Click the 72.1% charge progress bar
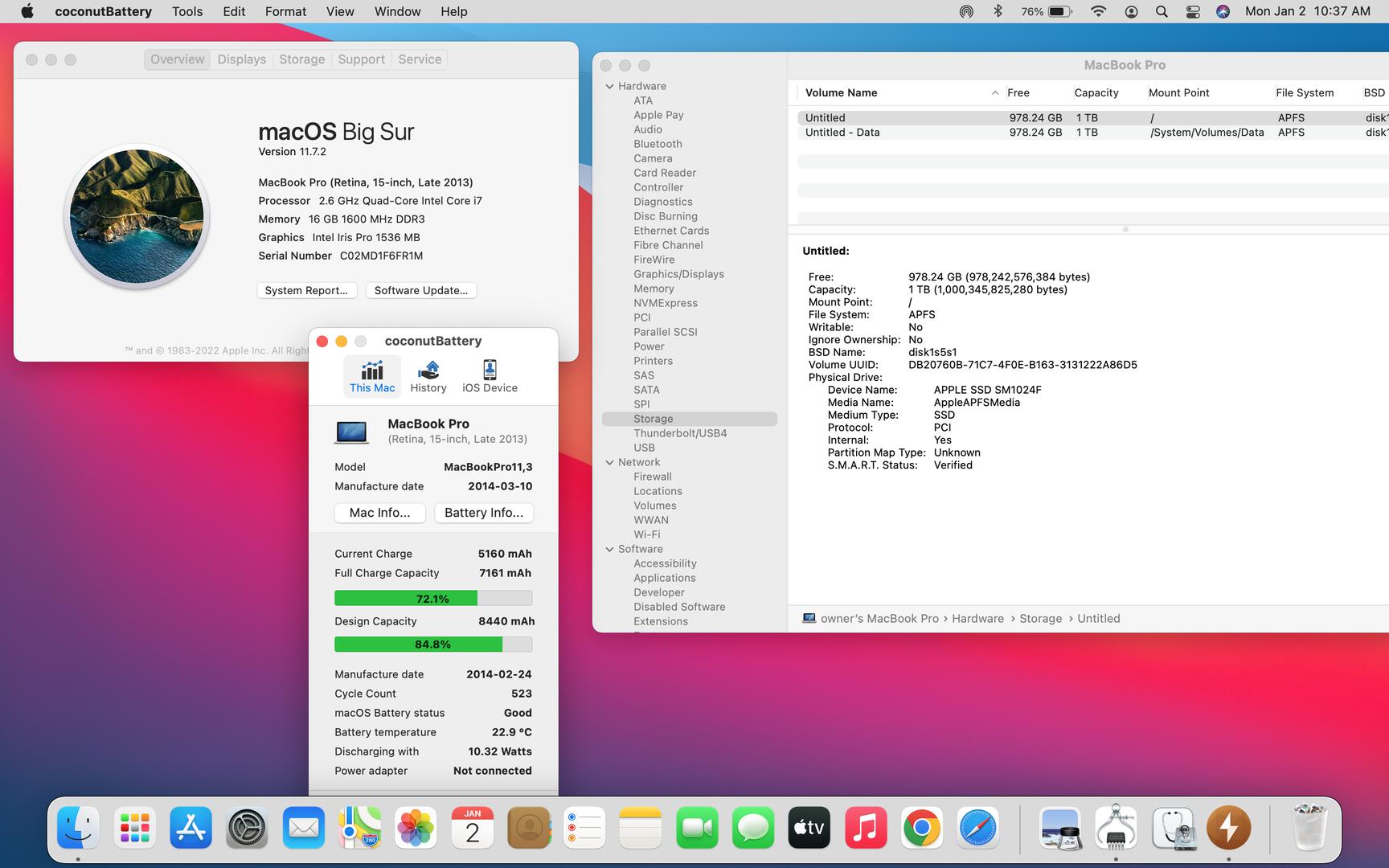 (x=433, y=599)
